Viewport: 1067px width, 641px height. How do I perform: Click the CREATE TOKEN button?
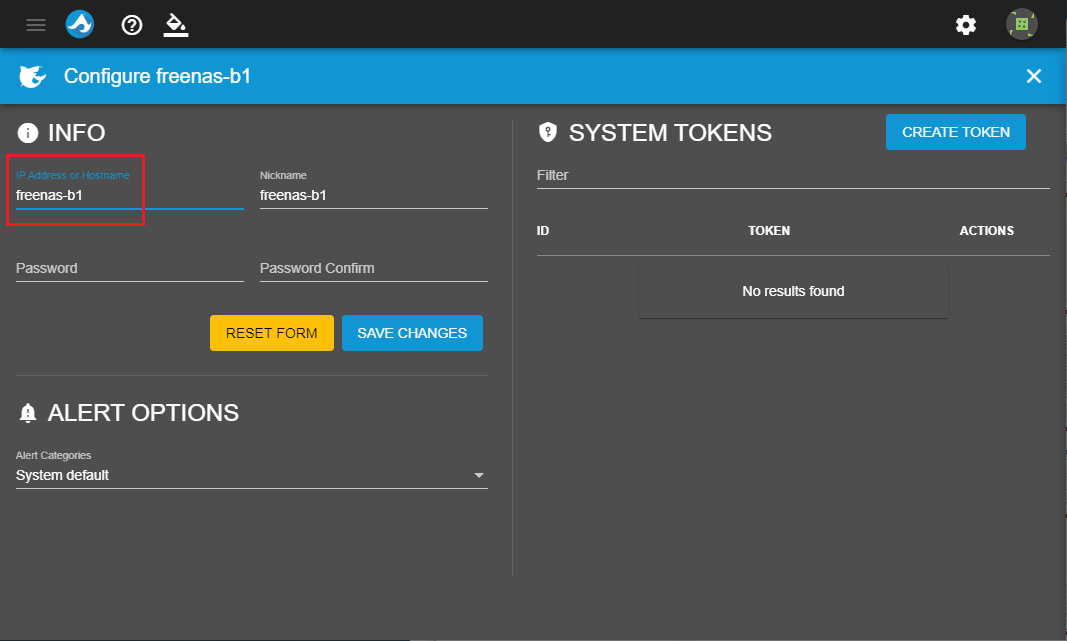click(955, 132)
